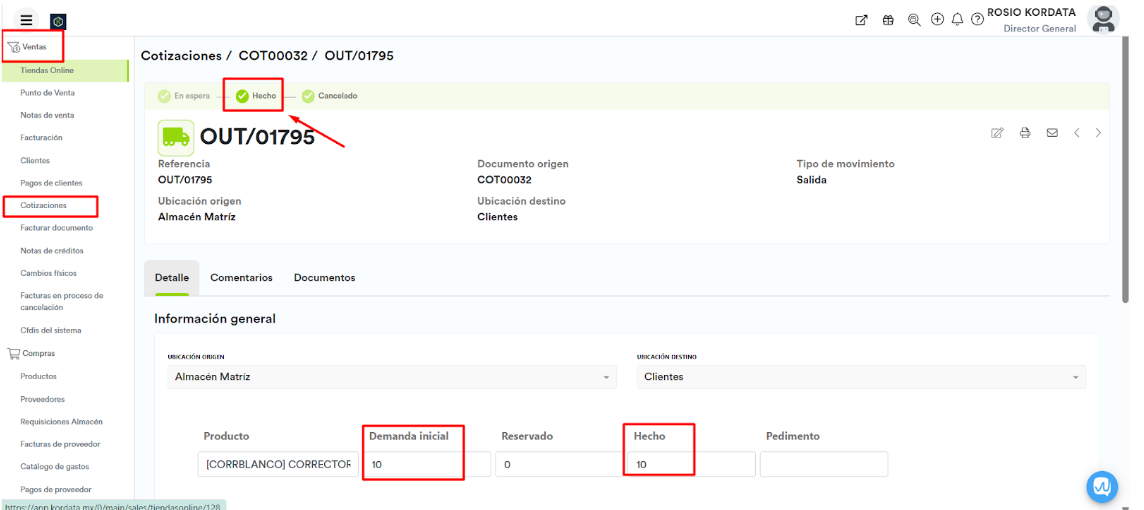
Task: Switch to the Comentarios tab
Action: pos(241,277)
